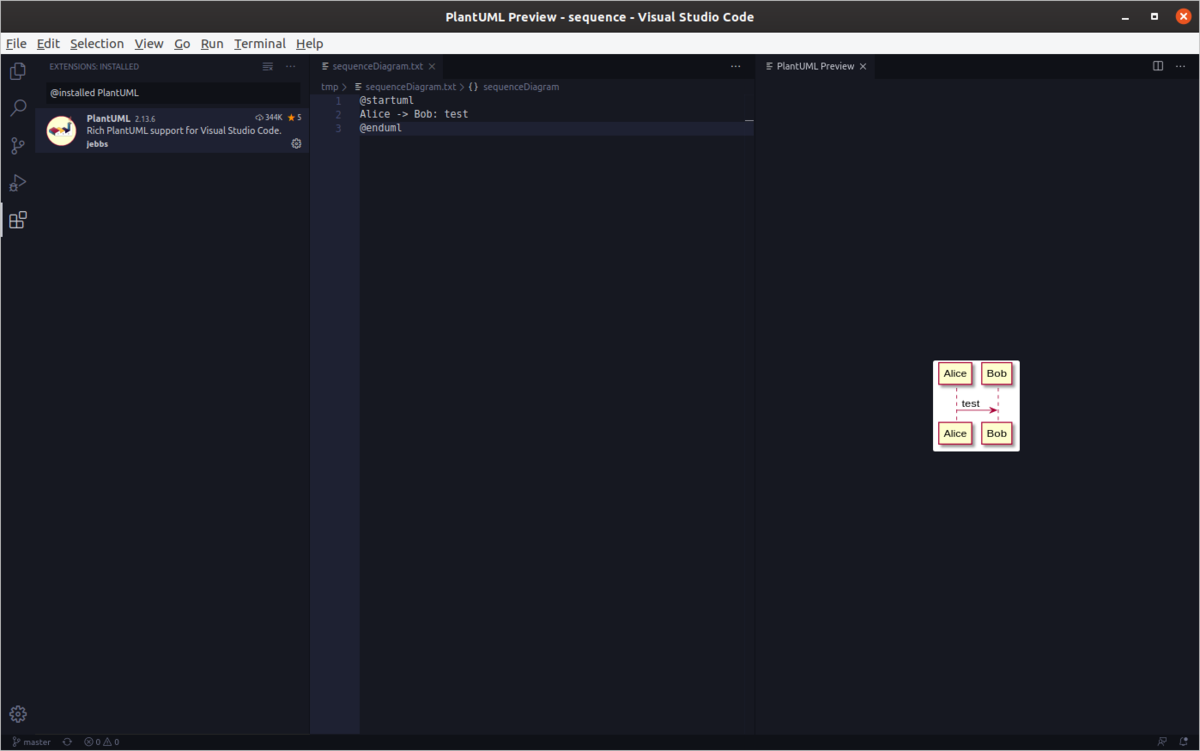Click the tmp breadcrumb

coord(329,87)
